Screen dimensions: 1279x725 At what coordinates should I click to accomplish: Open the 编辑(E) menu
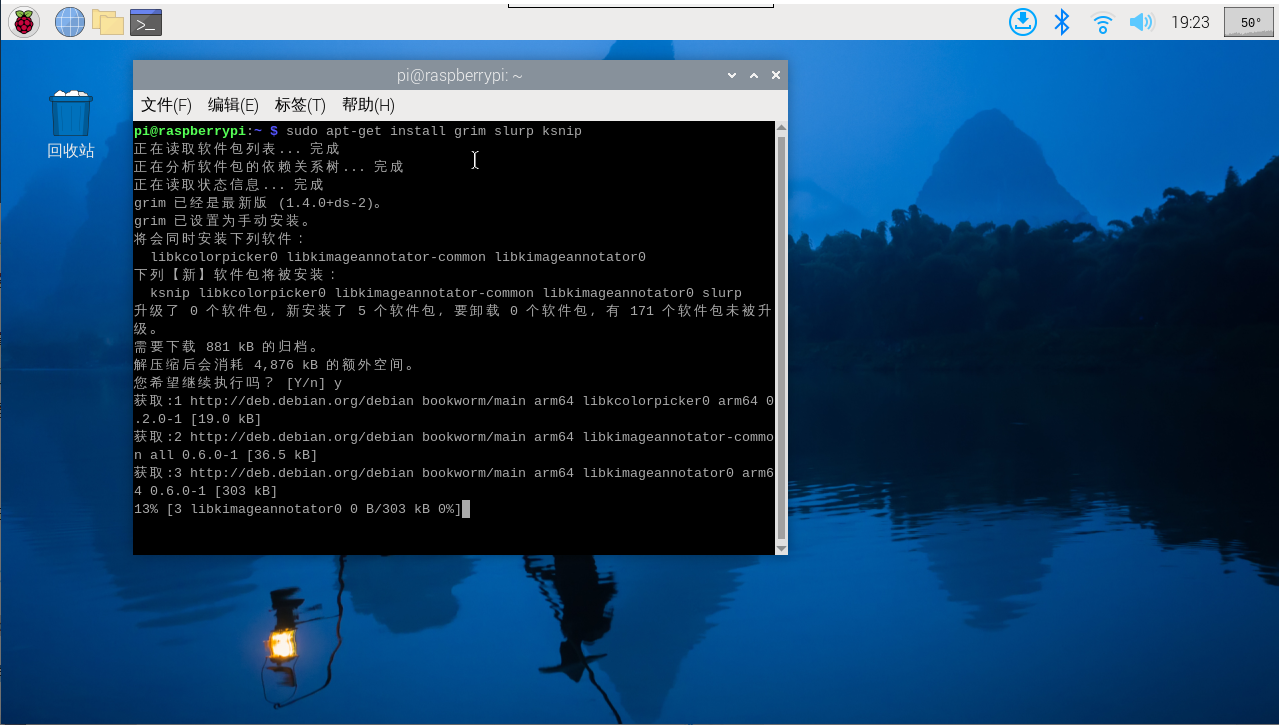pyautogui.click(x=233, y=105)
